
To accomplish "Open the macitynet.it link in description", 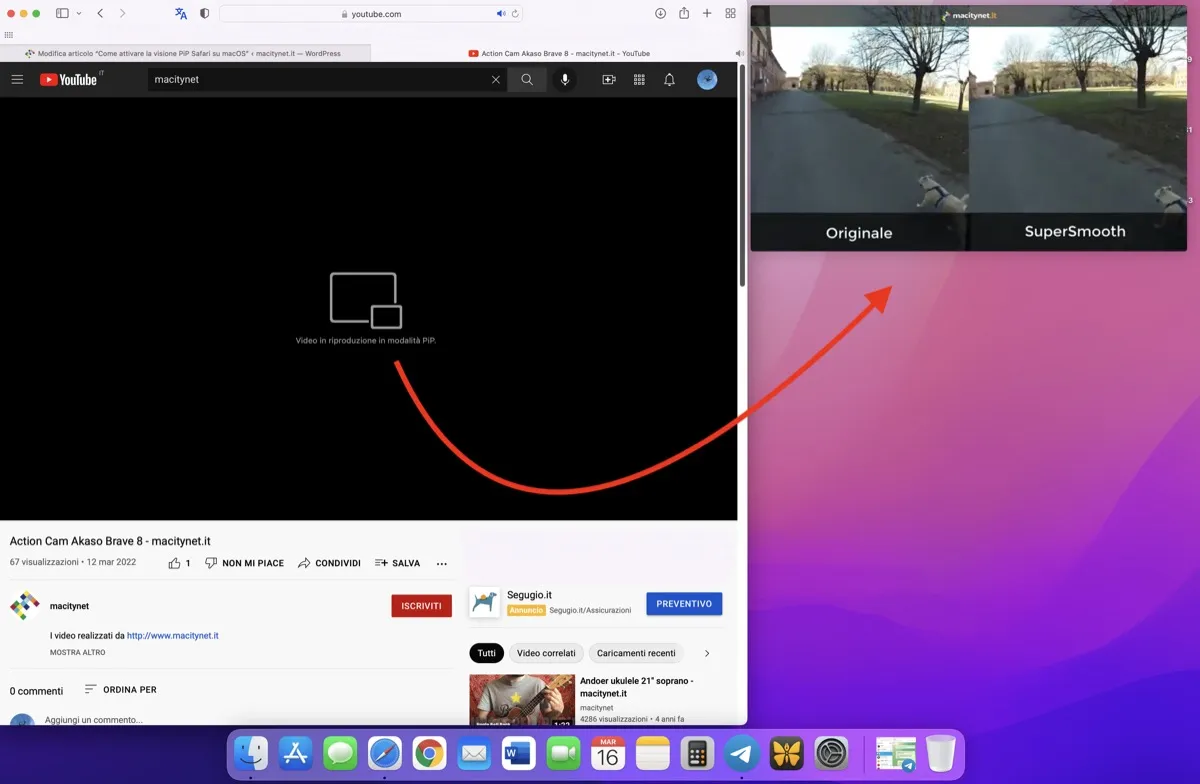I will (x=175, y=635).
